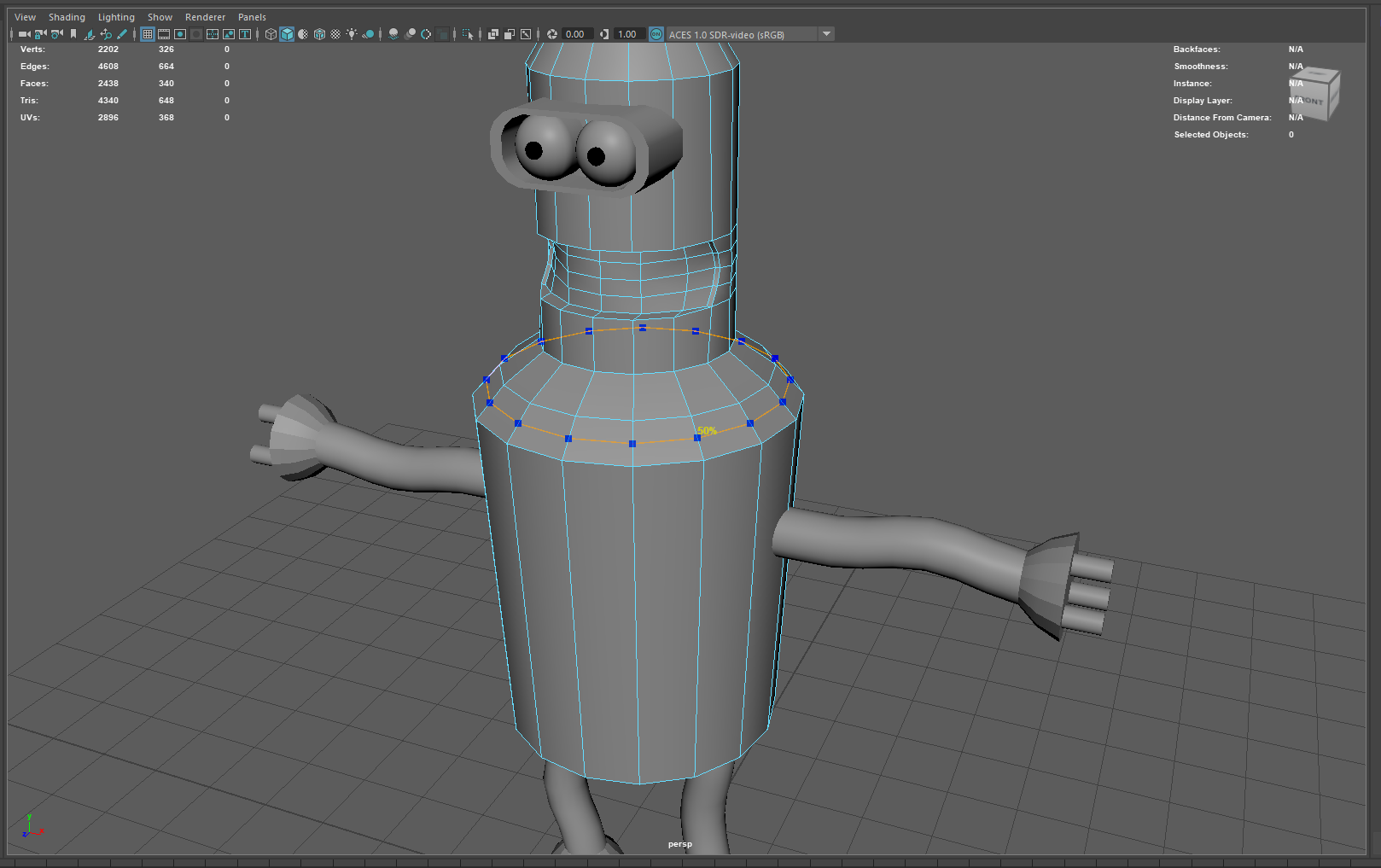
Task: Click the Verts: heads-up display label
Action: coord(32,50)
